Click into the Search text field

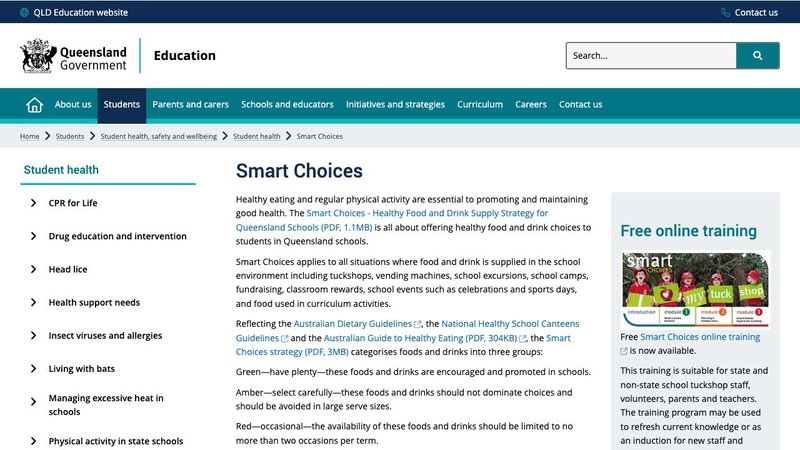pos(650,56)
